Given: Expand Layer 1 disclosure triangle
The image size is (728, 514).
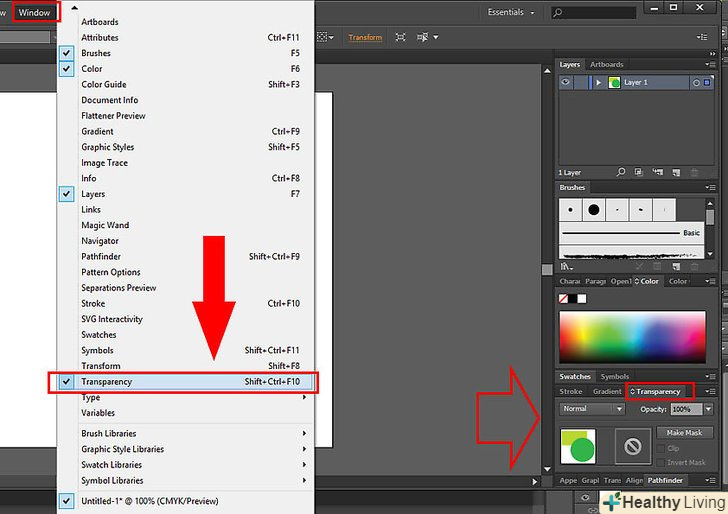Looking at the screenshot, I should pos(598,82).
